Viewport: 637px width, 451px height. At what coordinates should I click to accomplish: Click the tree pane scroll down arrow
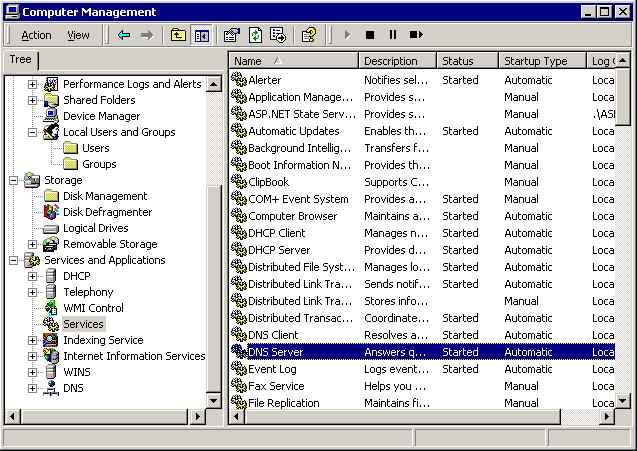pyautogui.click(x=214, y=401)
